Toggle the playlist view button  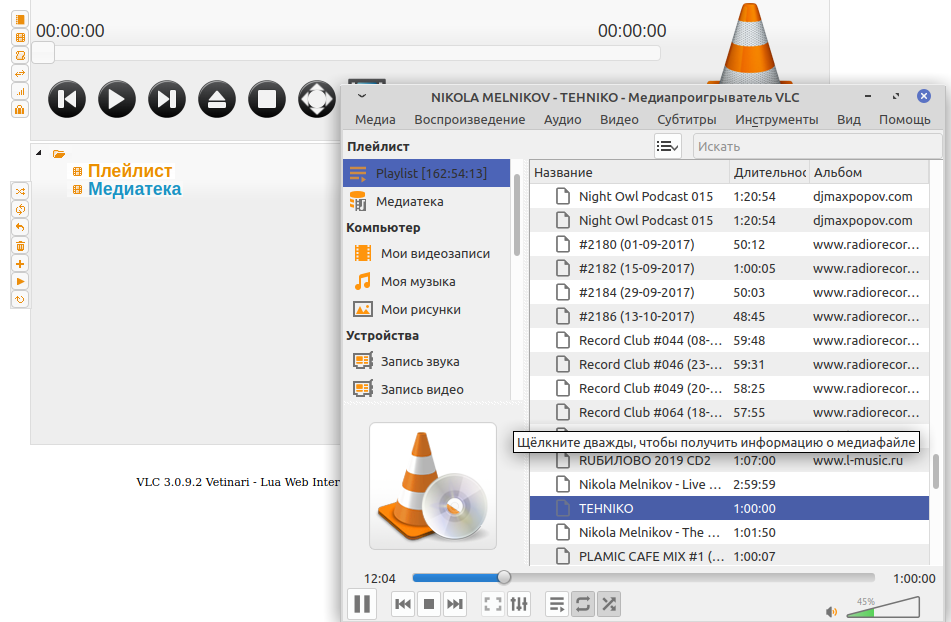(557, 603)
